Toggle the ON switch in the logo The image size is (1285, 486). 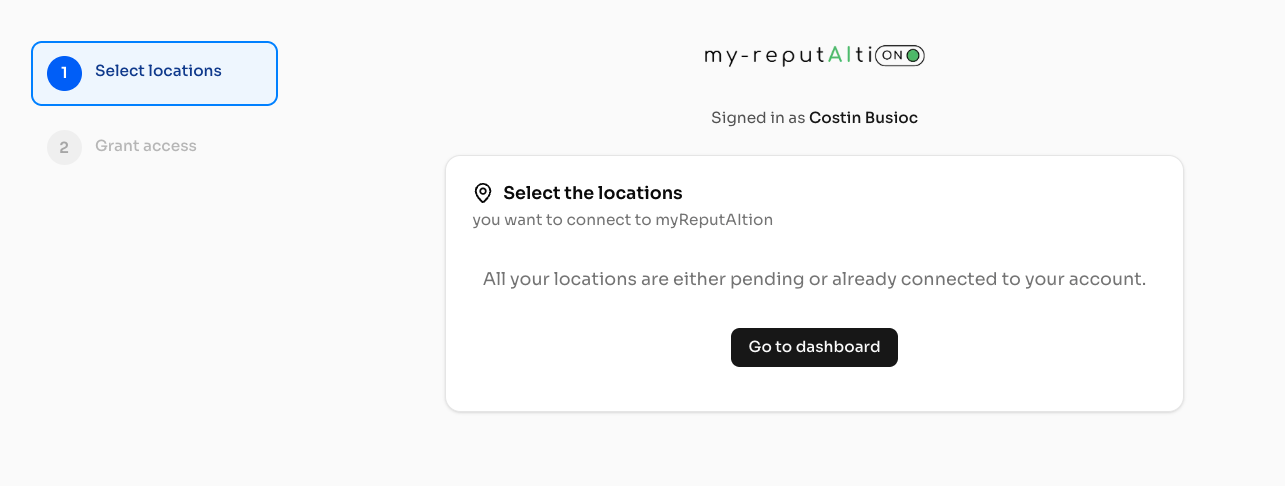point(899,56)
